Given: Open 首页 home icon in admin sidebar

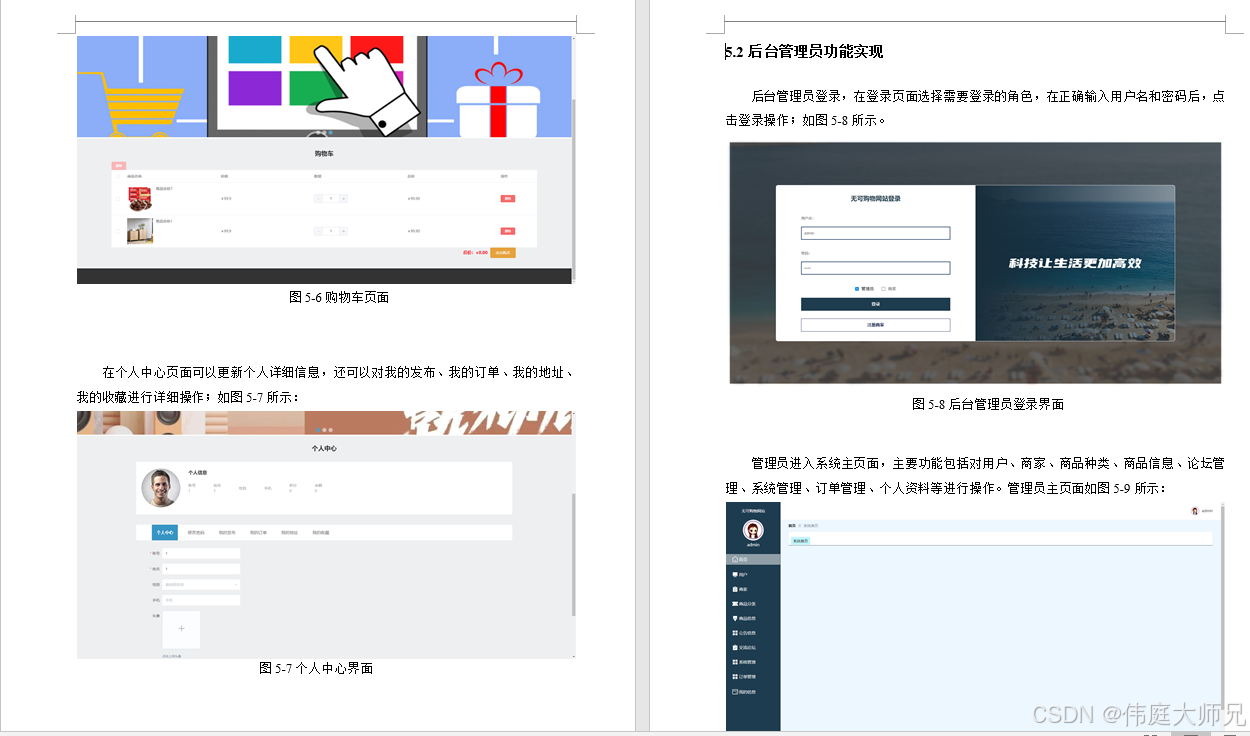Looking at the screenshot, I should pos(735,559).
